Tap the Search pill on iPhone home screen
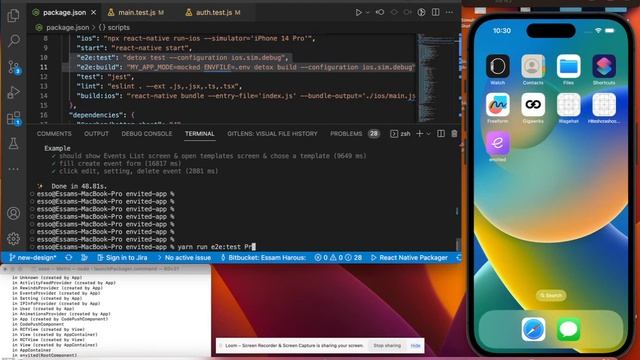Screen dimensions: 640x360 click(551, 295)
